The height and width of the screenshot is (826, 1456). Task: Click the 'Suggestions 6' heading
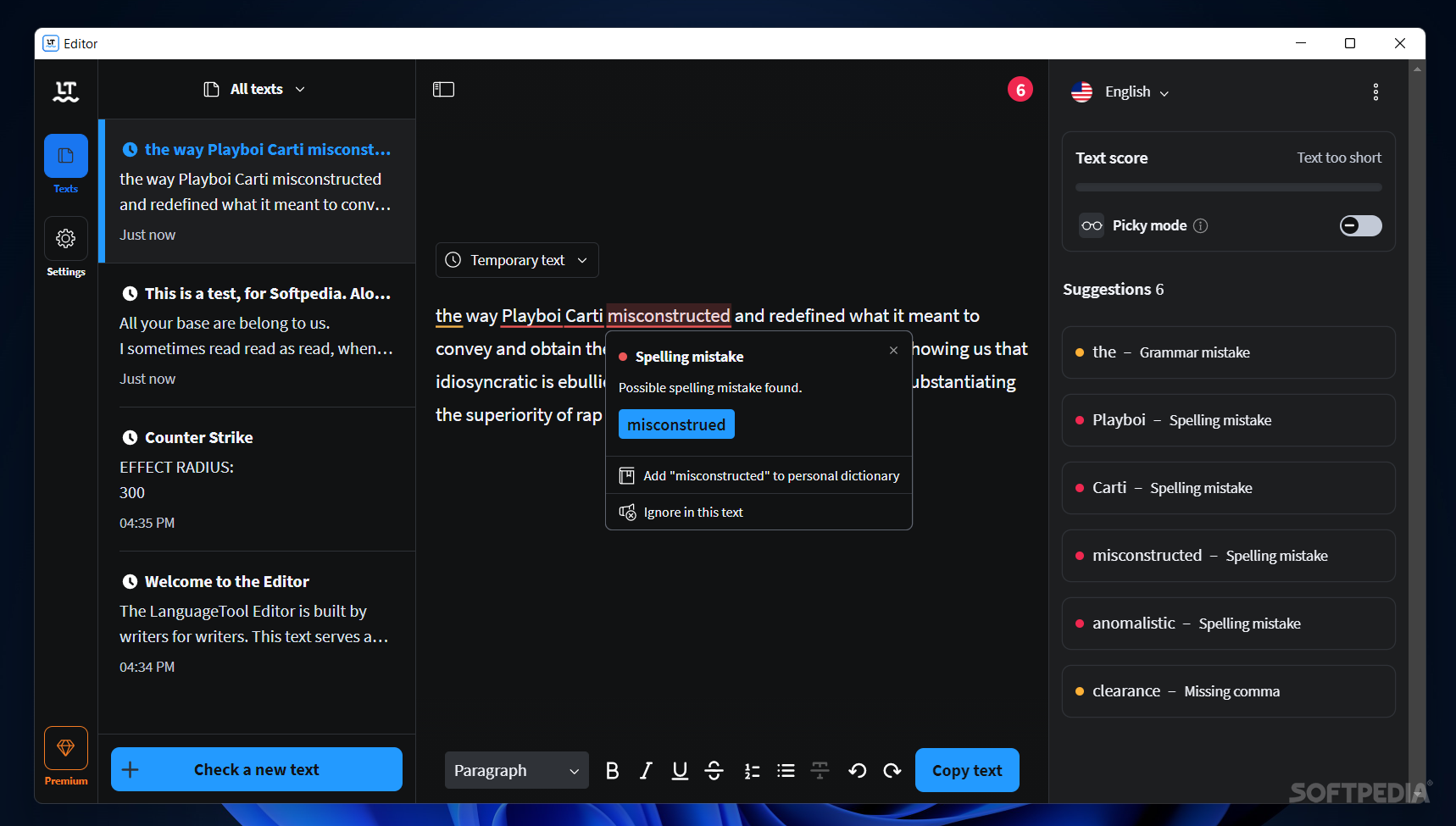(x=1113, y=290)
